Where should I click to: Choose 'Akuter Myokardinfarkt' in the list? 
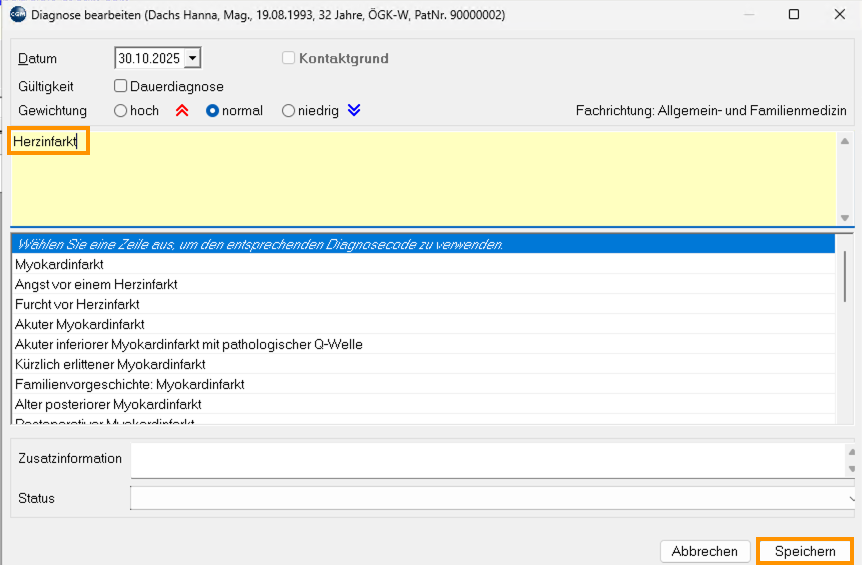[x=80, y=324]
